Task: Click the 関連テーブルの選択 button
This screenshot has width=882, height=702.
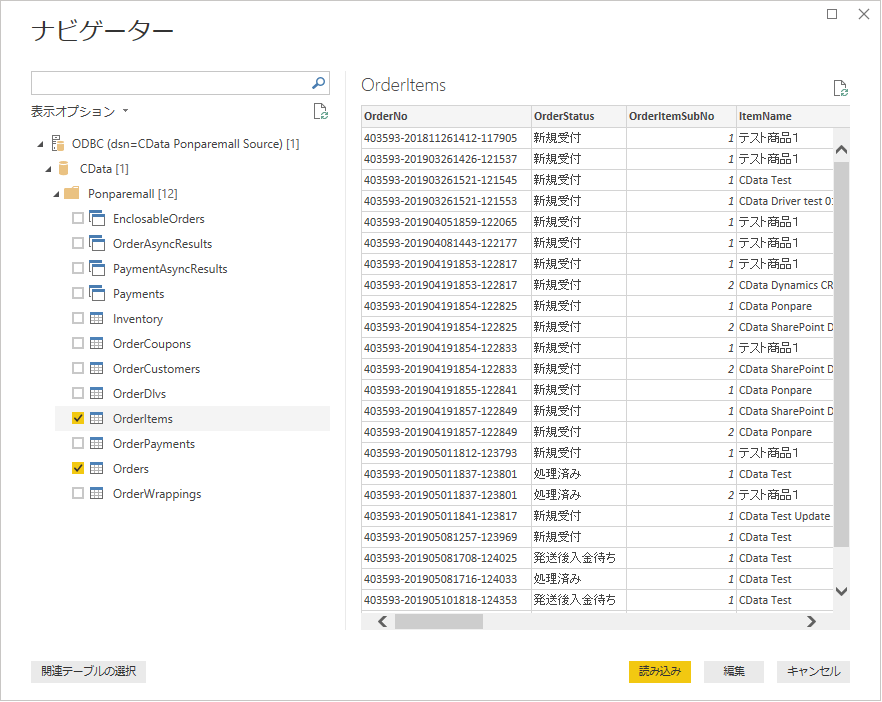Action: [x=89, y=671]
